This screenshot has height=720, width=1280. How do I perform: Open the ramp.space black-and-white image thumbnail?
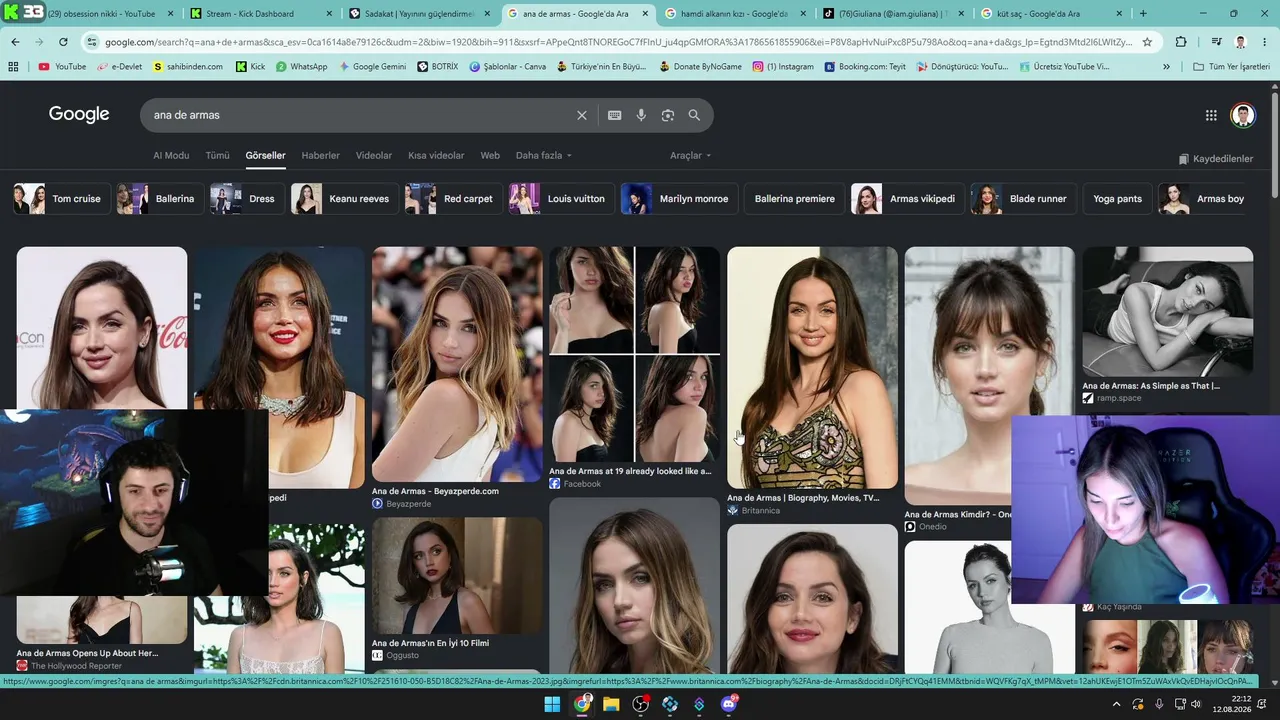click(1167, 311)
